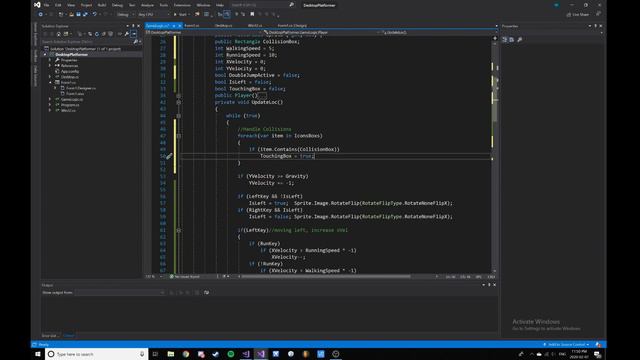The image size is (640, 360).
Task: Switch to the Desktop.cs editor tab
Action: click(223, 26)
